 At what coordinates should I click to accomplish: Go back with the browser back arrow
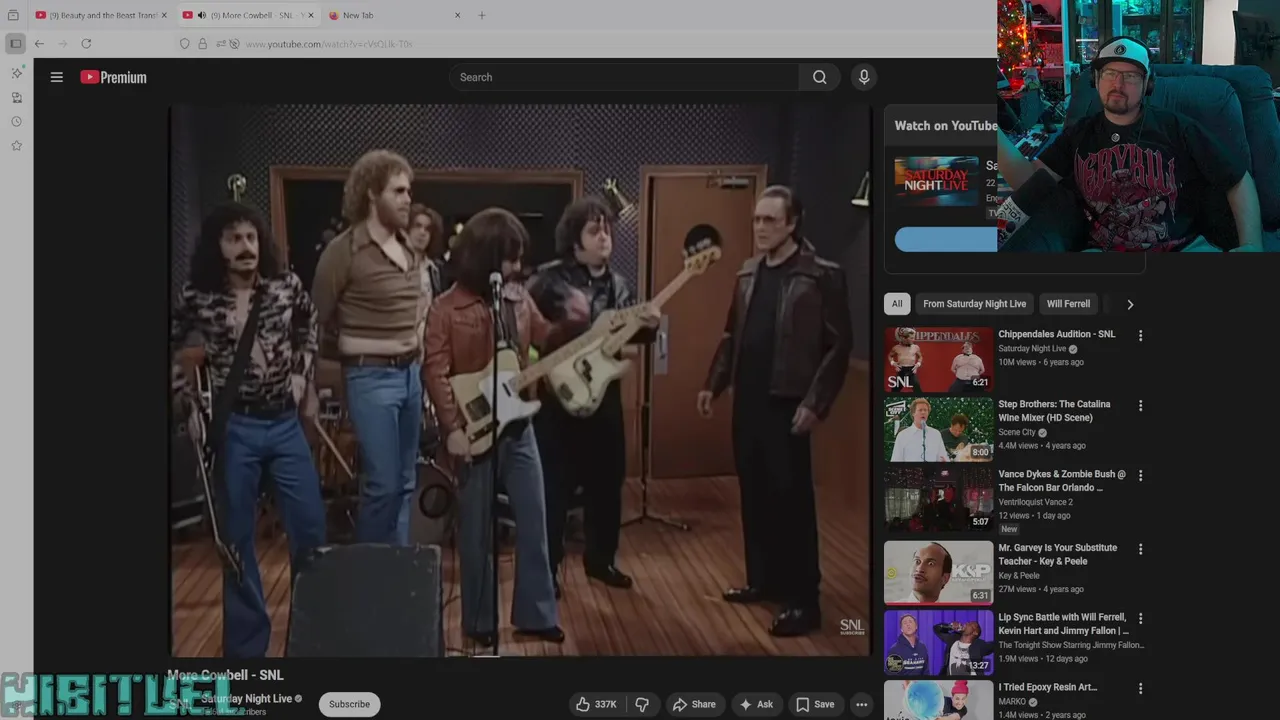(39, 44)
